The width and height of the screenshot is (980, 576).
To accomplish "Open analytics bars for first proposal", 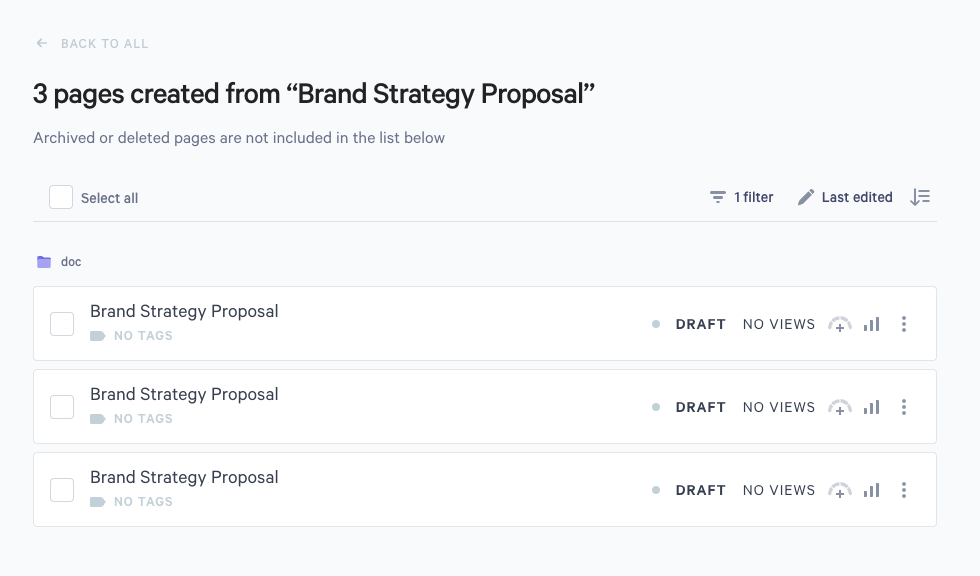I will (x=871, y=324).
